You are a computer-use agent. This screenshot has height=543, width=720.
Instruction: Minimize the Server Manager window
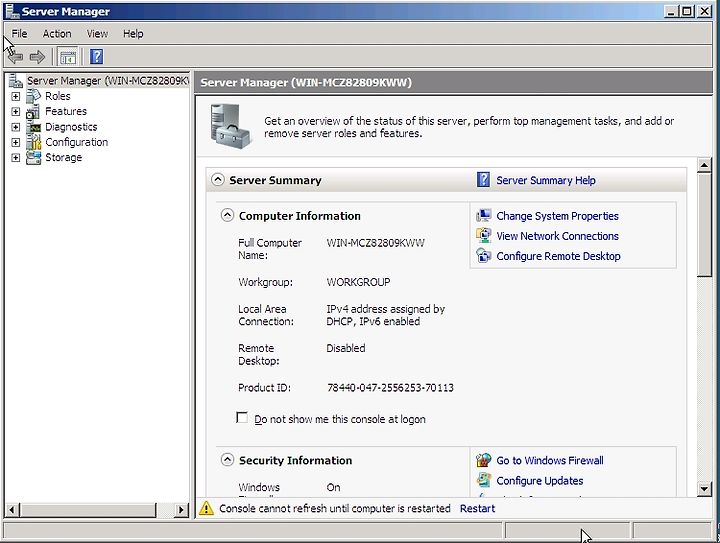(x=671, y=11)
